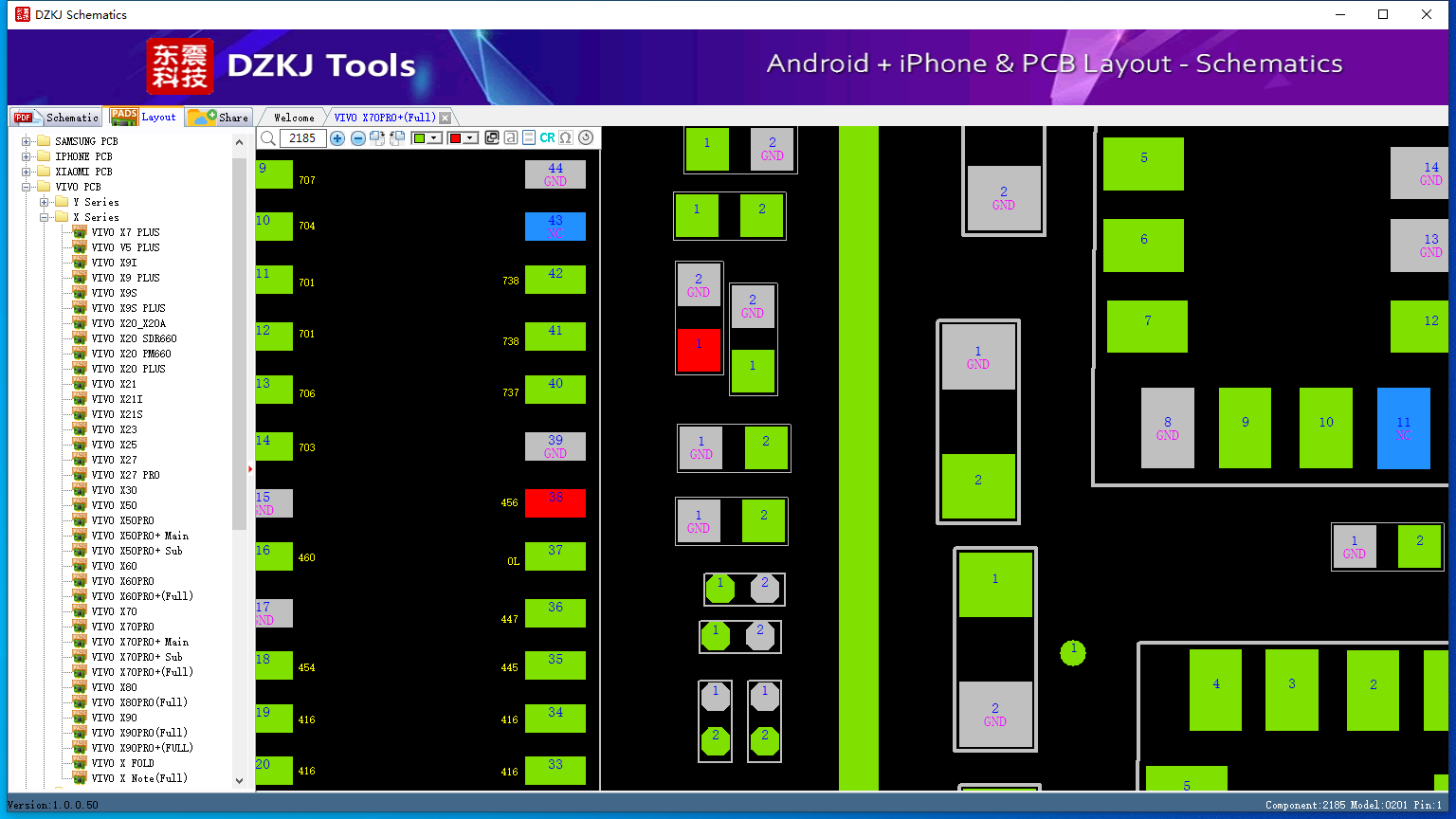Select the XIAOMI PCB folder
Image resolution: width=1456 pixels, height=819 pixels.
click(x=83, y=172)
